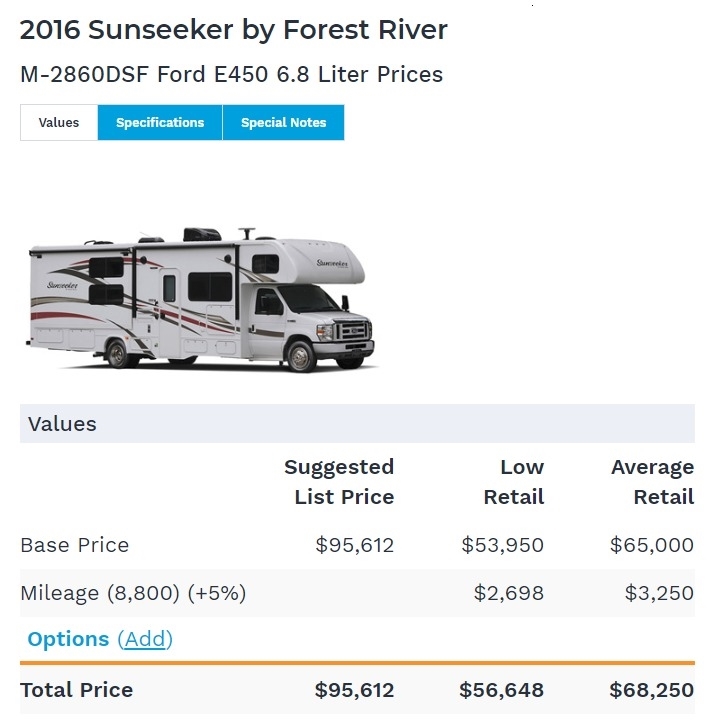The image size is (718, 722).
Task: Click the Values section header bar
Action: (357, 424)
